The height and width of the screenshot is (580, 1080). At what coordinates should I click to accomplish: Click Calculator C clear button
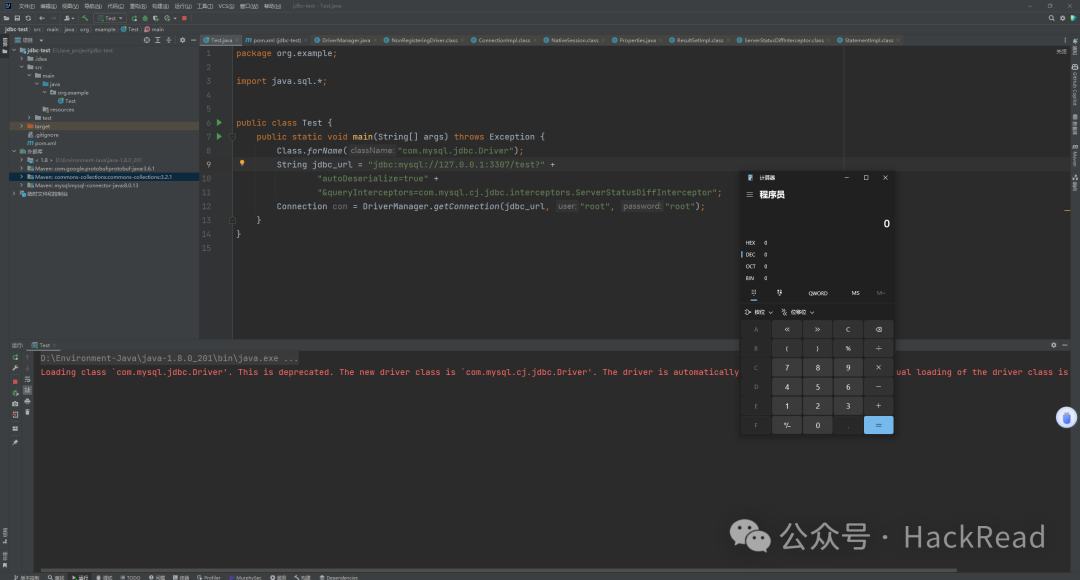pos(848,329)
